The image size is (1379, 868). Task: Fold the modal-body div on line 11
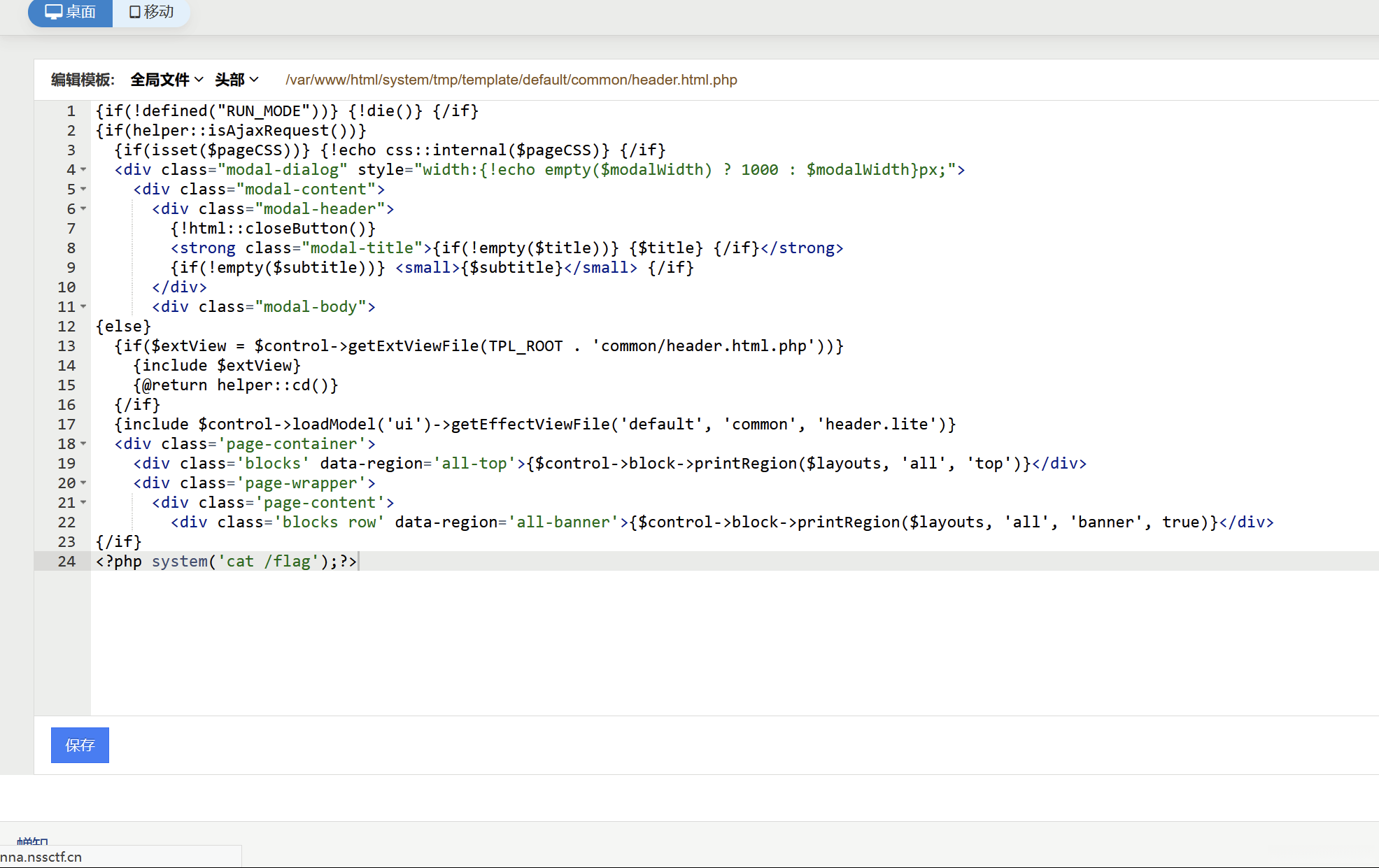pyautogui.click(x=83, y=307)
